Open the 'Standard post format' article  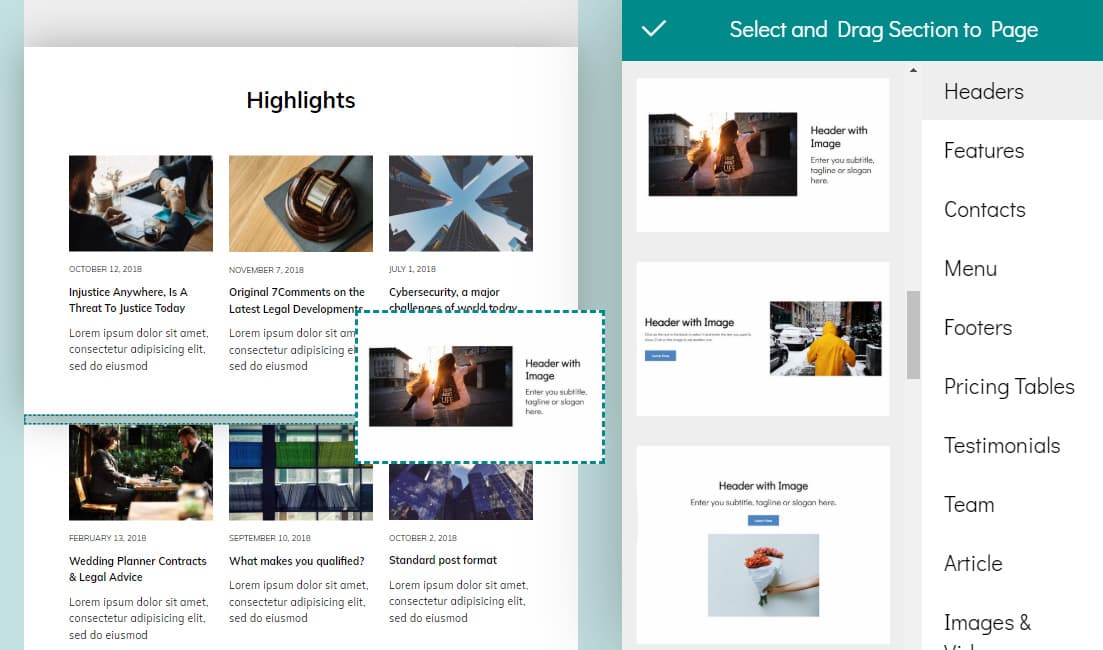pyautogui.click(x=442, y=560)
